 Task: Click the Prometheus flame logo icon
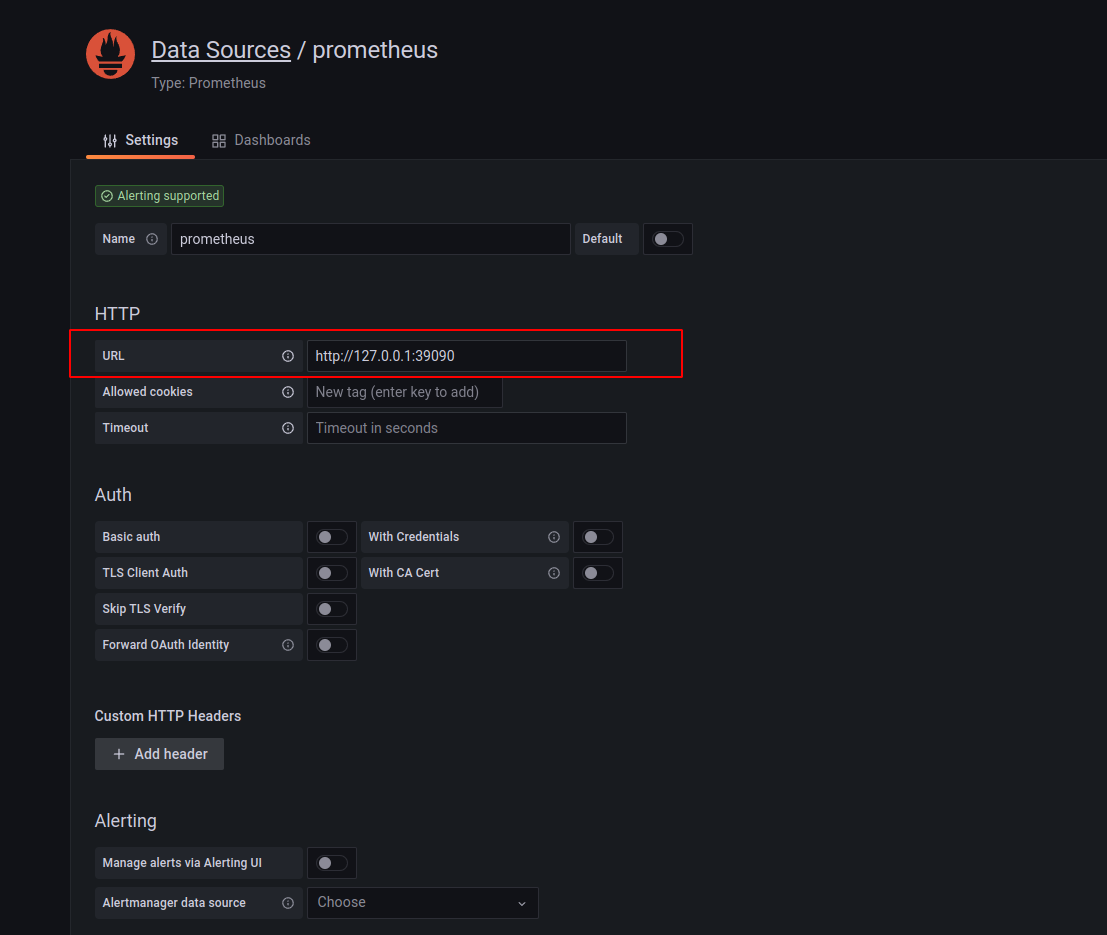(x=110, y=54)
